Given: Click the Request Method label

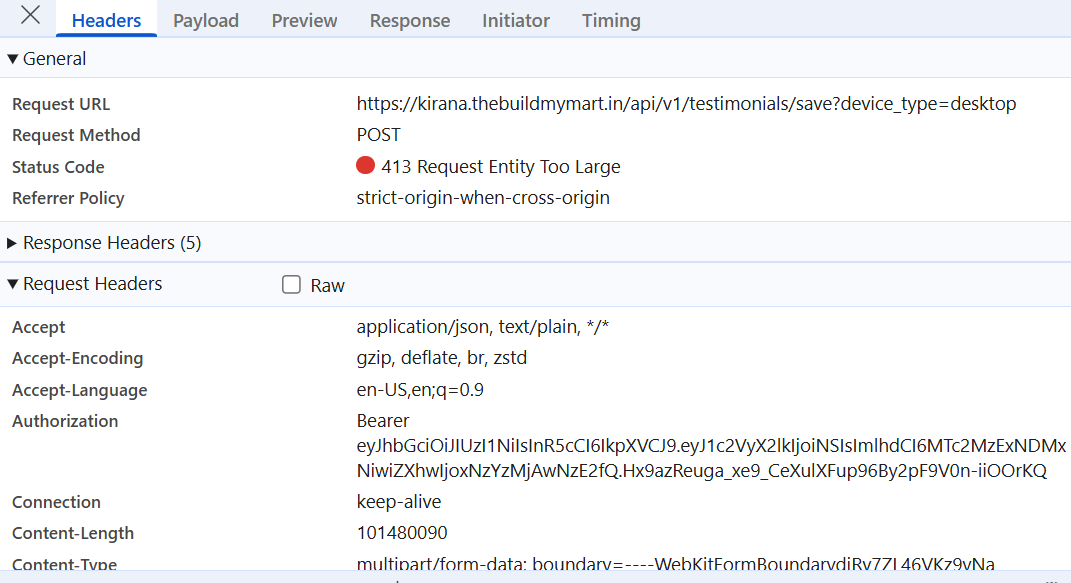Looking at the screenshot, I should tap(76, 135).
